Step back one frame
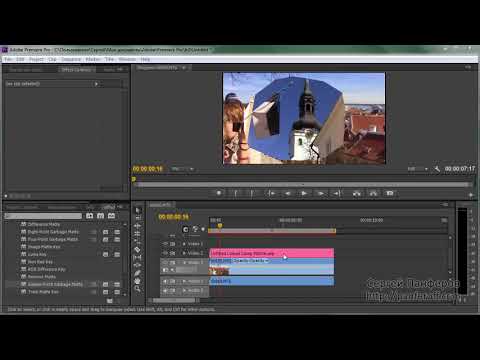Viewport: 480px width, 360px height. pos(288,193)
